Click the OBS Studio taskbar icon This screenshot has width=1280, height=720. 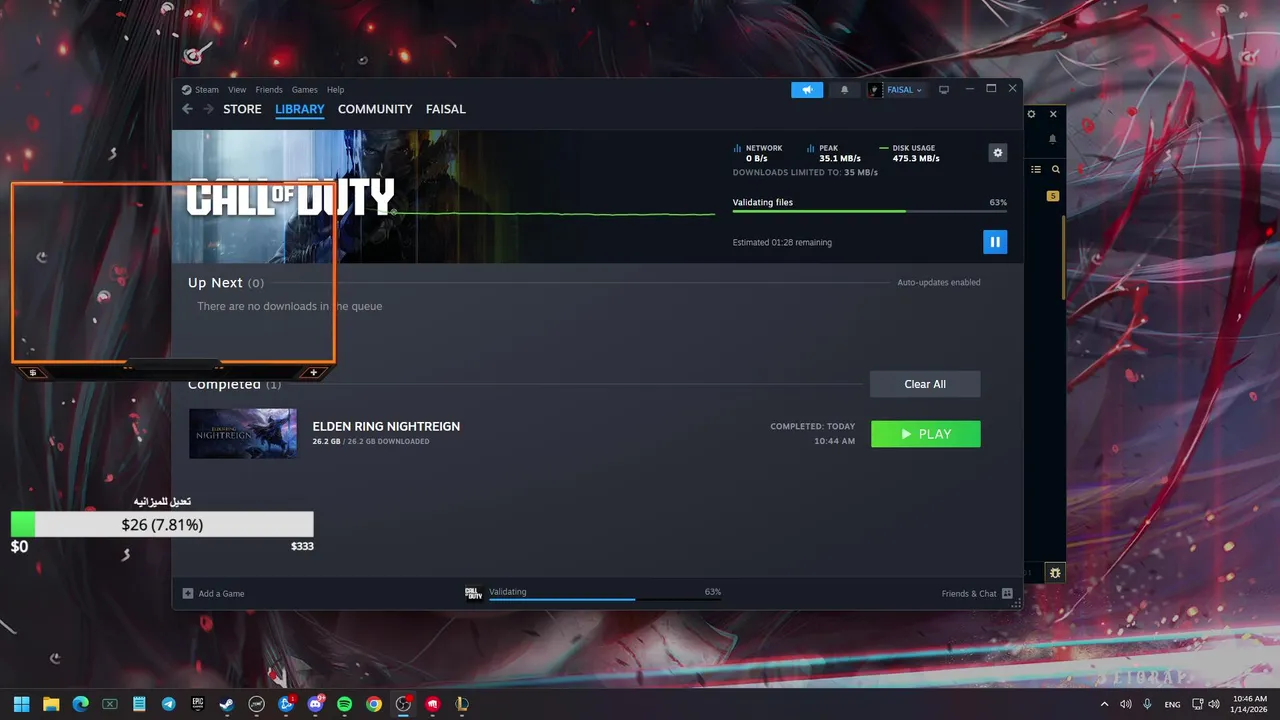[403, 704]
